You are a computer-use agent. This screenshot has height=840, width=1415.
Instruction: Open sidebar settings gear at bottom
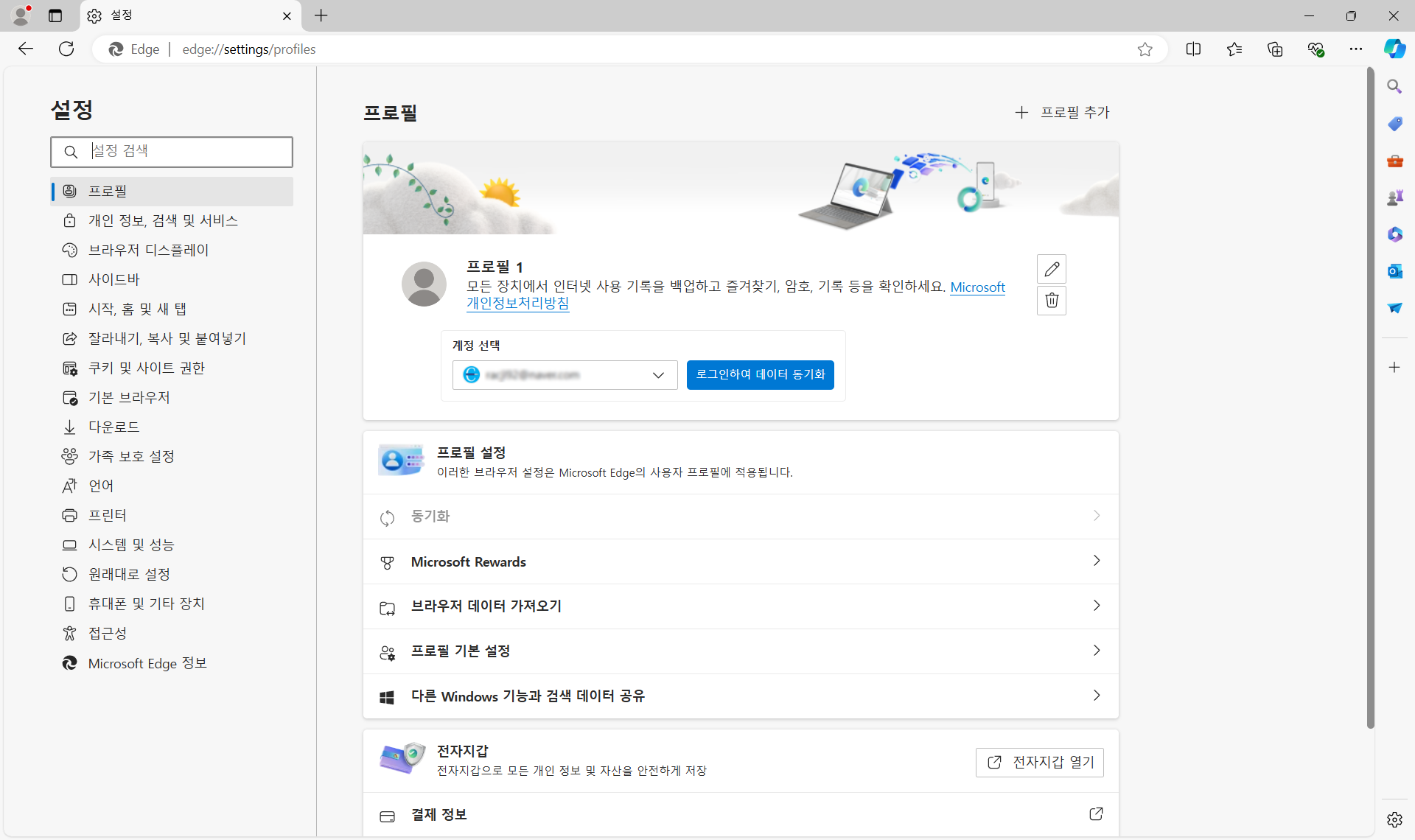tap(1394, 819)
